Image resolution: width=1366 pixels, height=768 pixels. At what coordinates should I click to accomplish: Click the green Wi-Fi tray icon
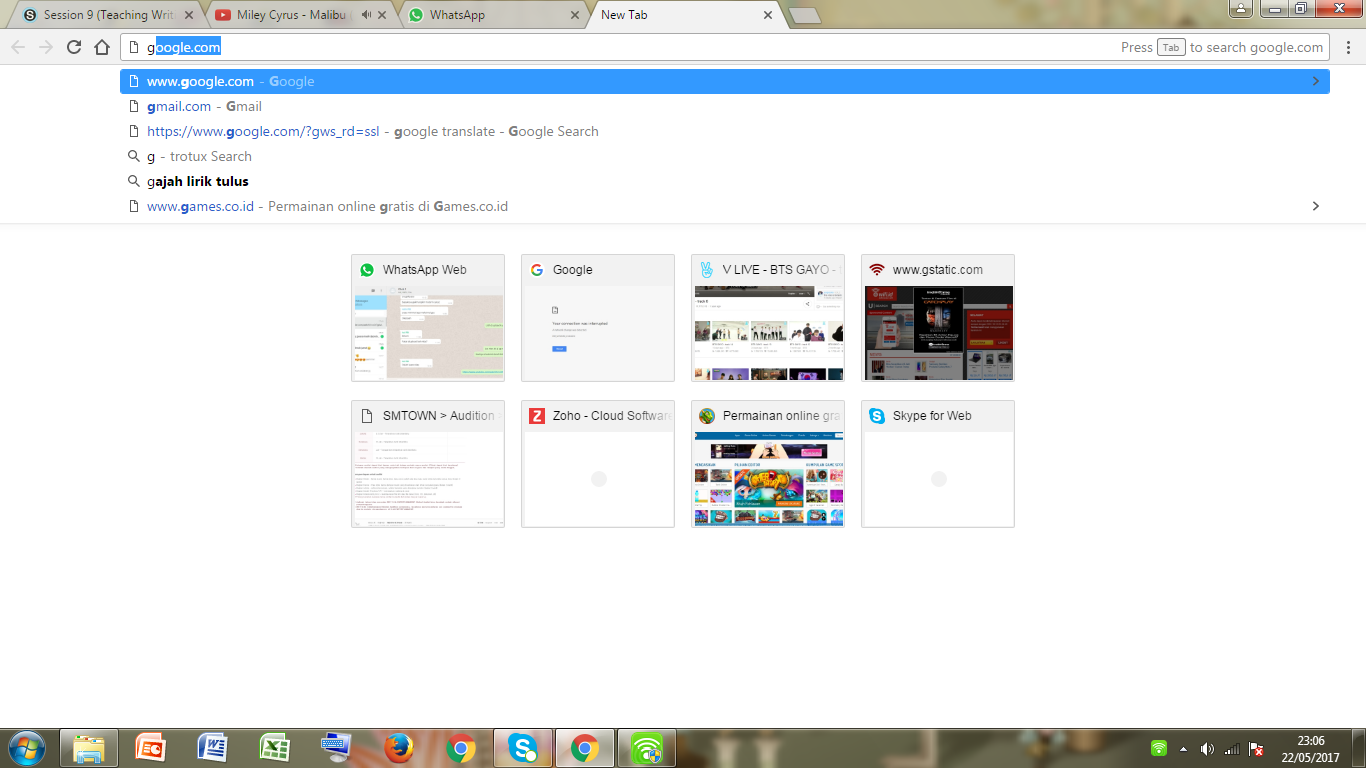(1159, 749)
